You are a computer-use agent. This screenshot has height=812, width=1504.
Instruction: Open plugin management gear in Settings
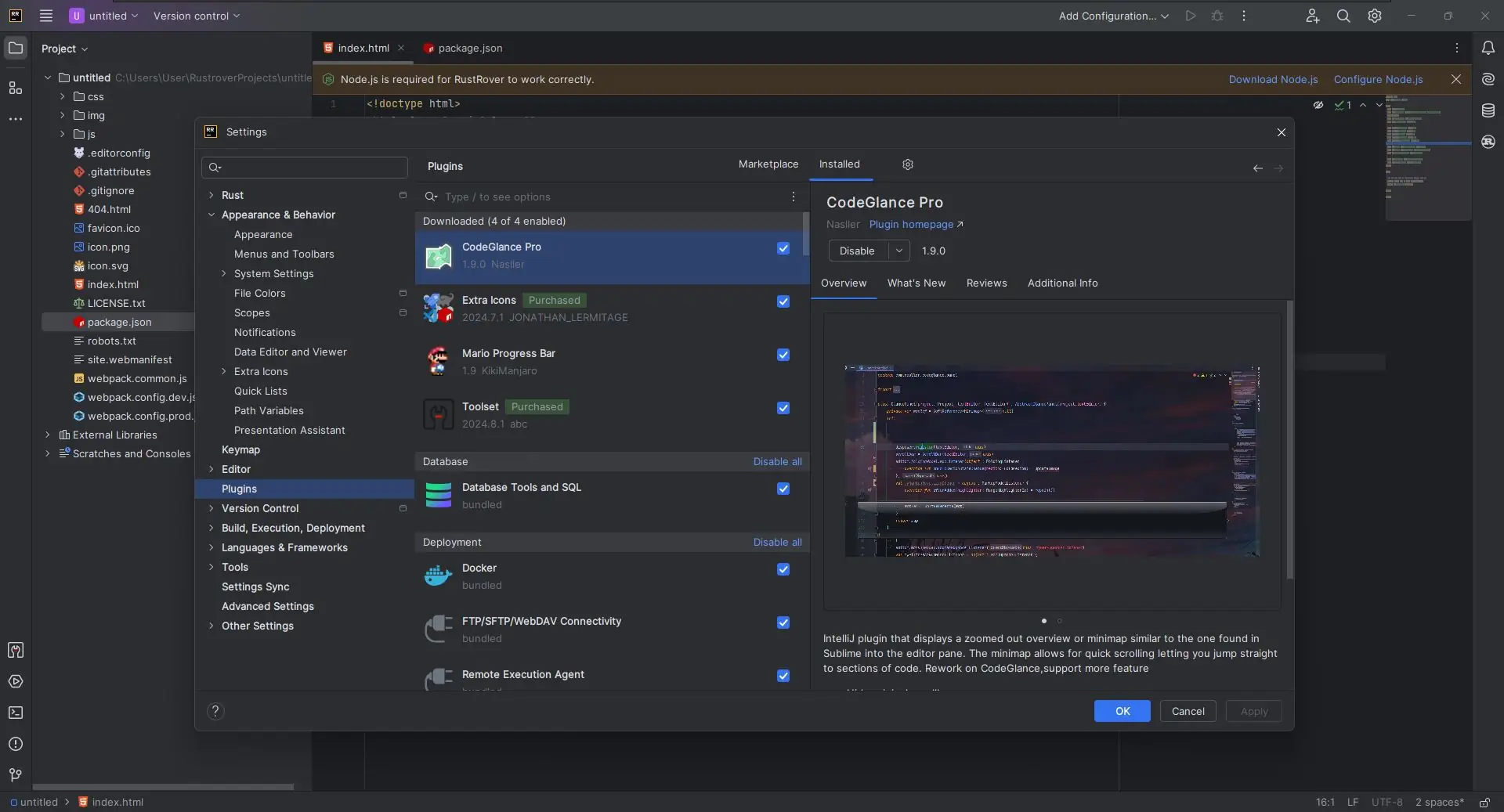pos(908,164)
